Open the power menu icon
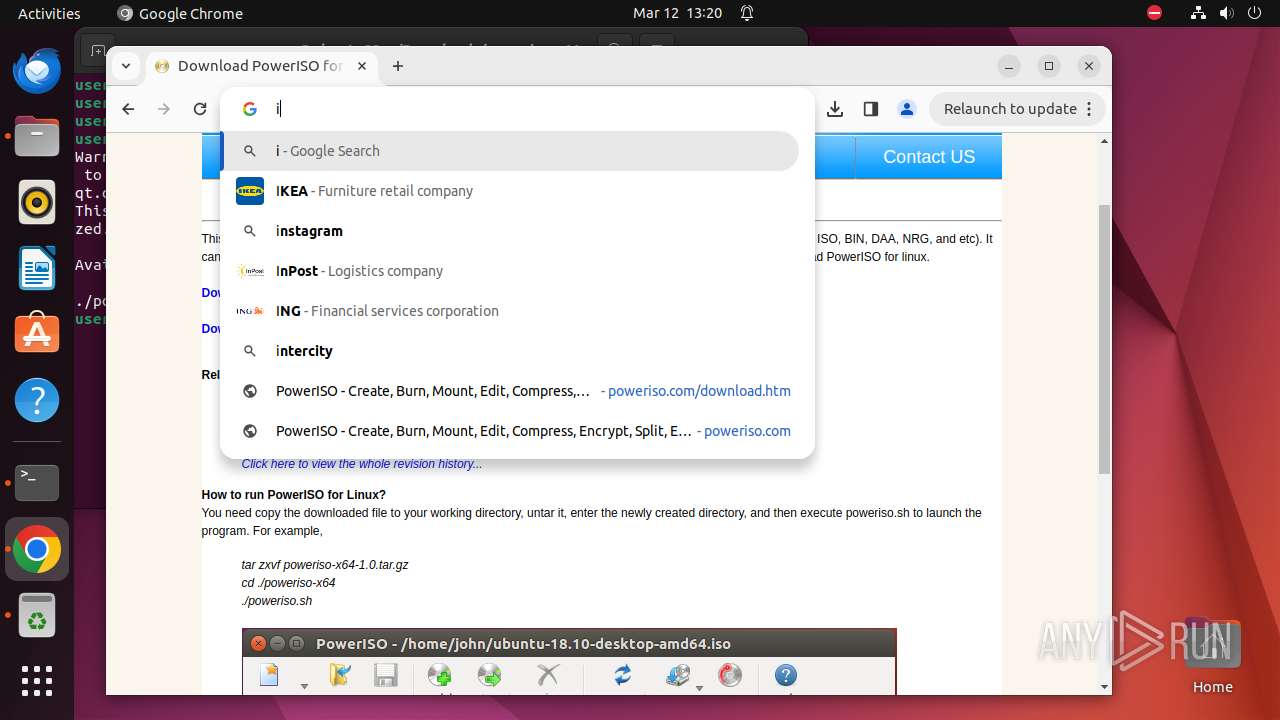The width and height of the screenshot is (1280, 720). [1254, 13]
